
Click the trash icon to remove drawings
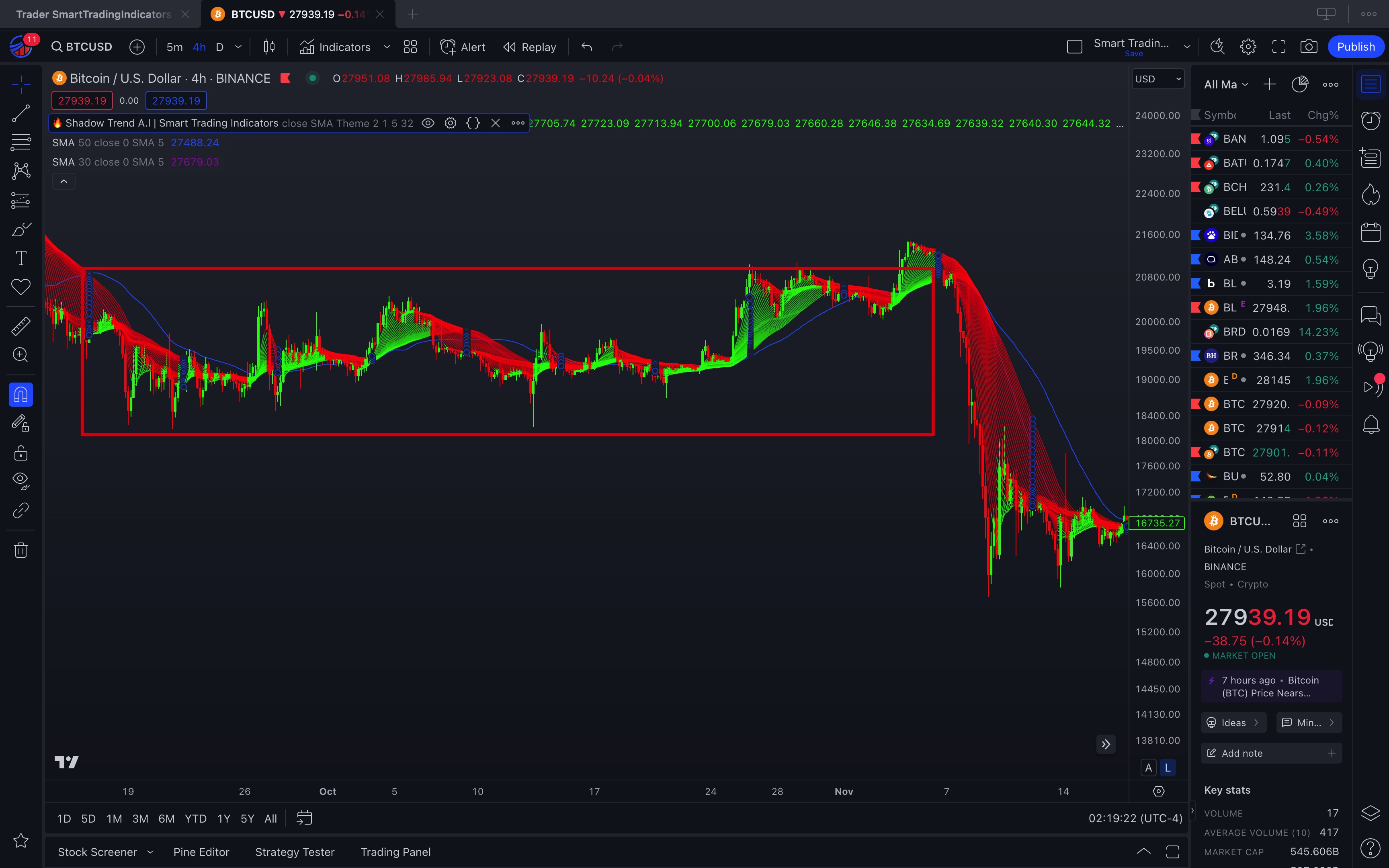pyautogui.click(x=20, y=550)
